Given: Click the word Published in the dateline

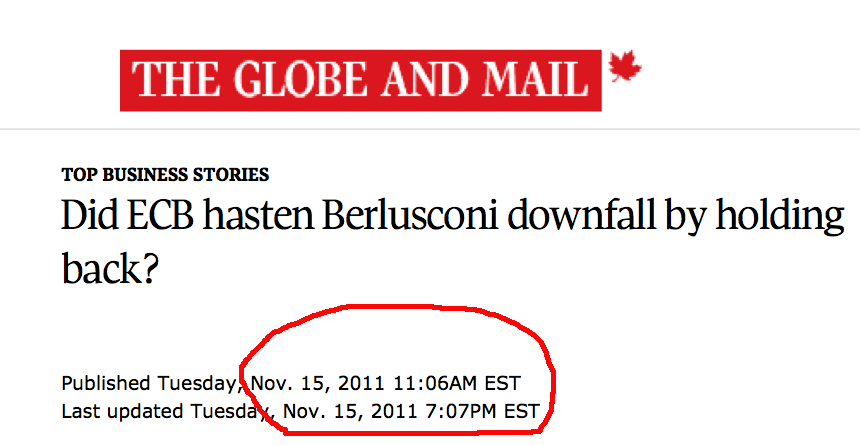Looking at the screenshot, I should (x=106, y=383).
